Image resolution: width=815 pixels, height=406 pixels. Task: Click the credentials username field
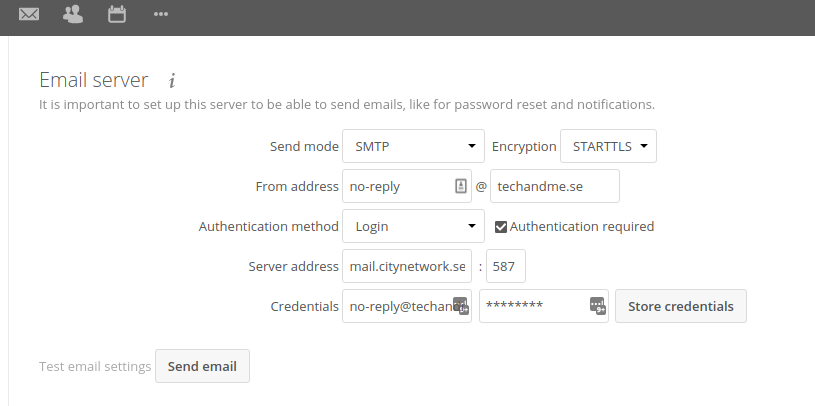(406, 306)
